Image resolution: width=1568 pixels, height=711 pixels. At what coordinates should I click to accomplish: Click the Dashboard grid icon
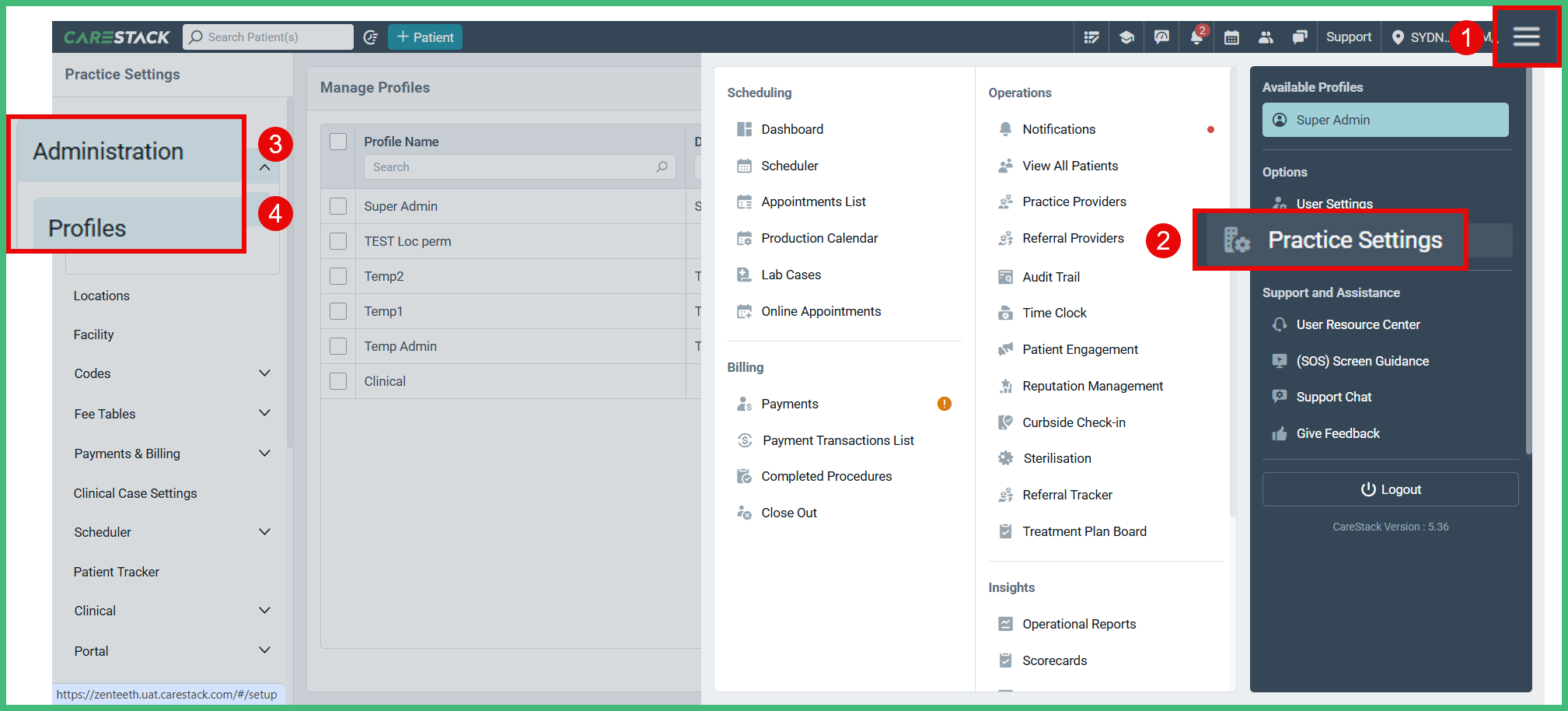click(744, 129)
